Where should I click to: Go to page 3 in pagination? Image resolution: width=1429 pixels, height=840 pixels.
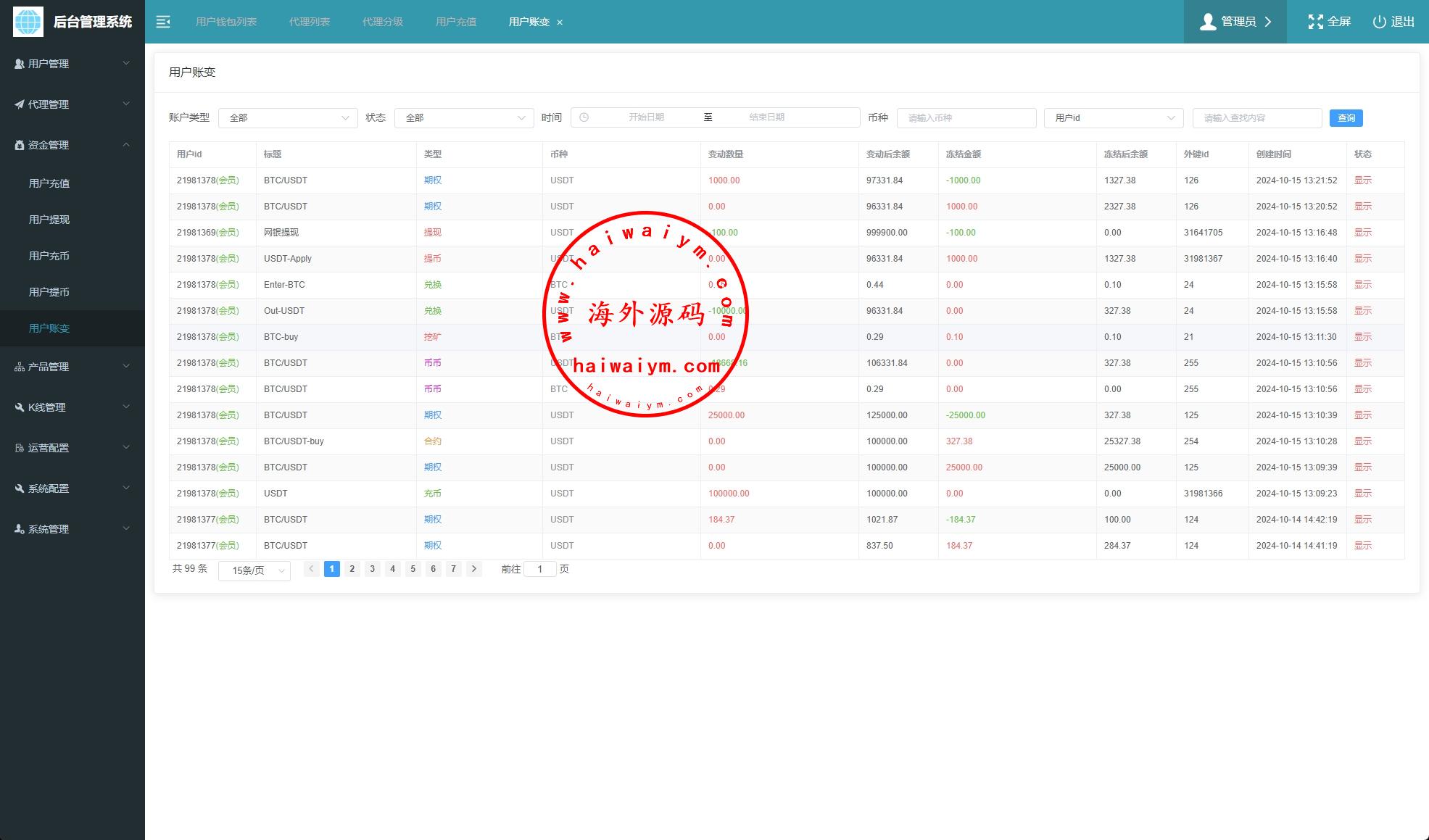pyautogui.click(x=372, y=569)
